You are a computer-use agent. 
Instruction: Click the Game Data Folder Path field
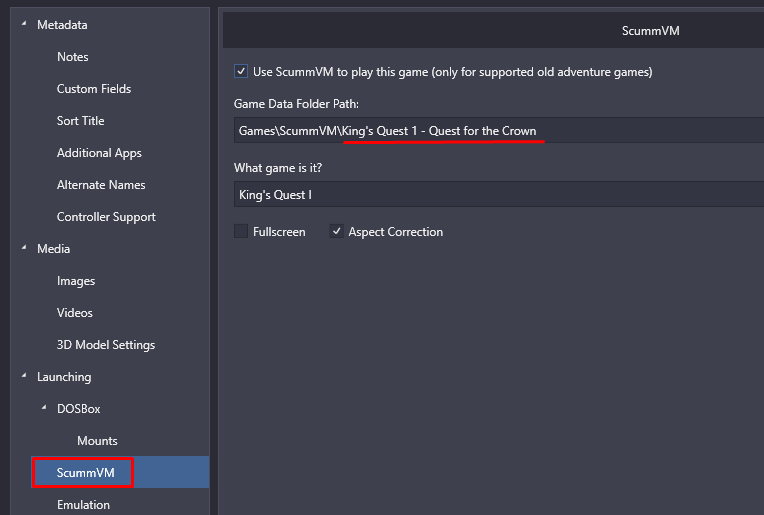coord(499,130)
